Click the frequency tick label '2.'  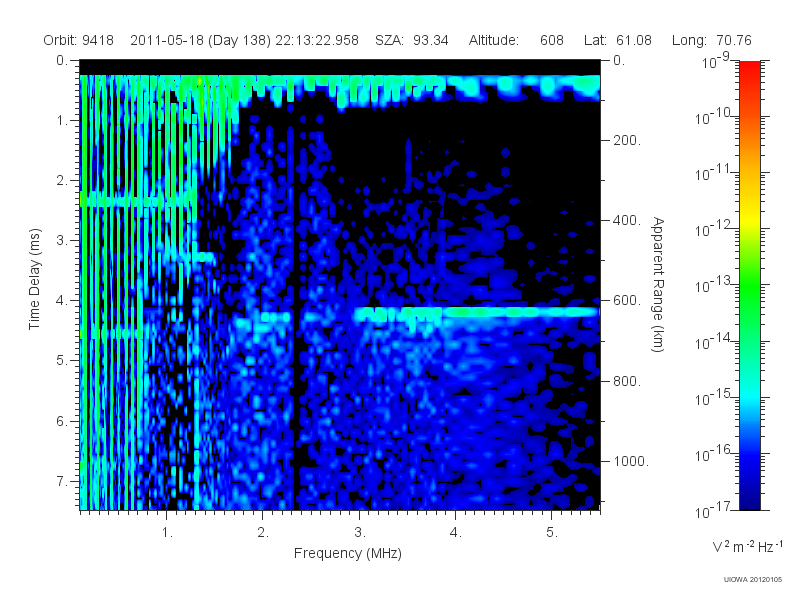point(263,533)
